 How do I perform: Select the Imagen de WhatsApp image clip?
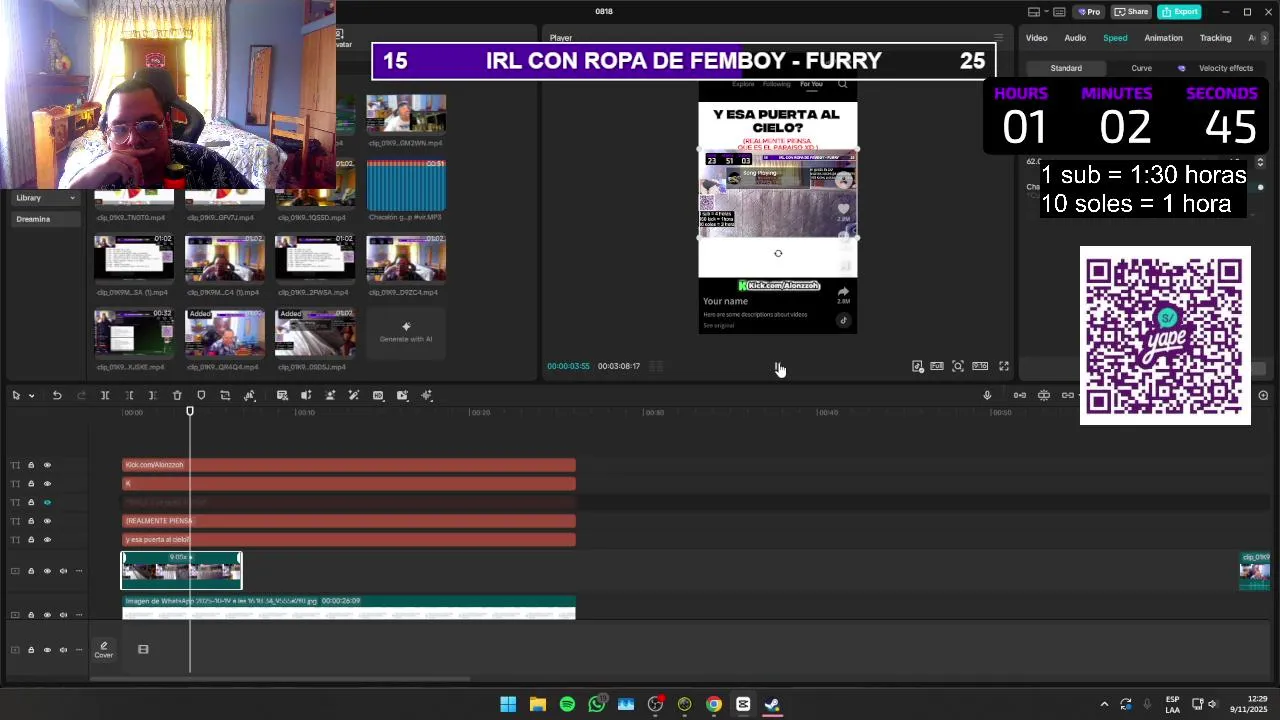click(x=349, y=607)
